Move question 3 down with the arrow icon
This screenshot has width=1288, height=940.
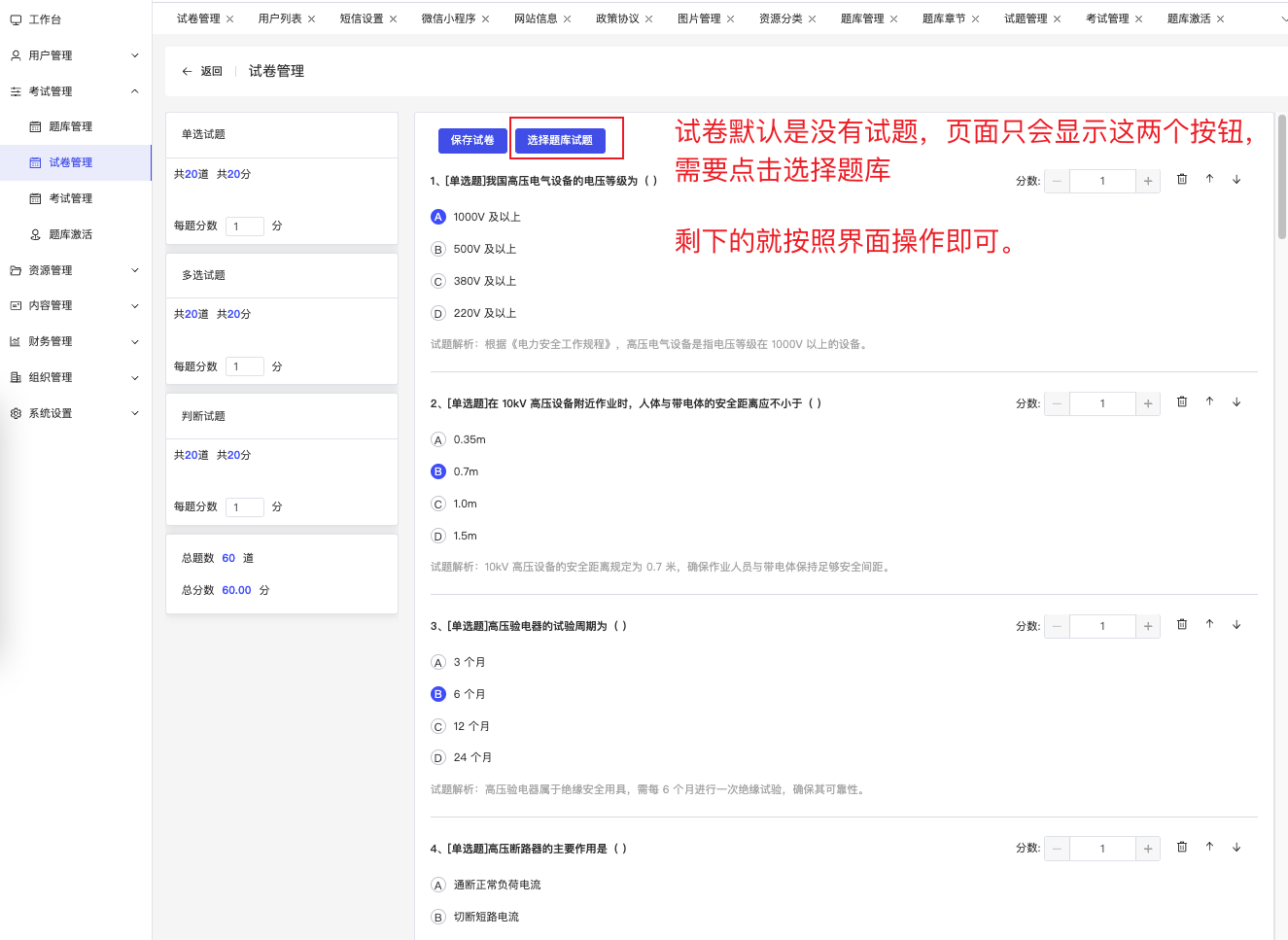tap(1236, 624)
